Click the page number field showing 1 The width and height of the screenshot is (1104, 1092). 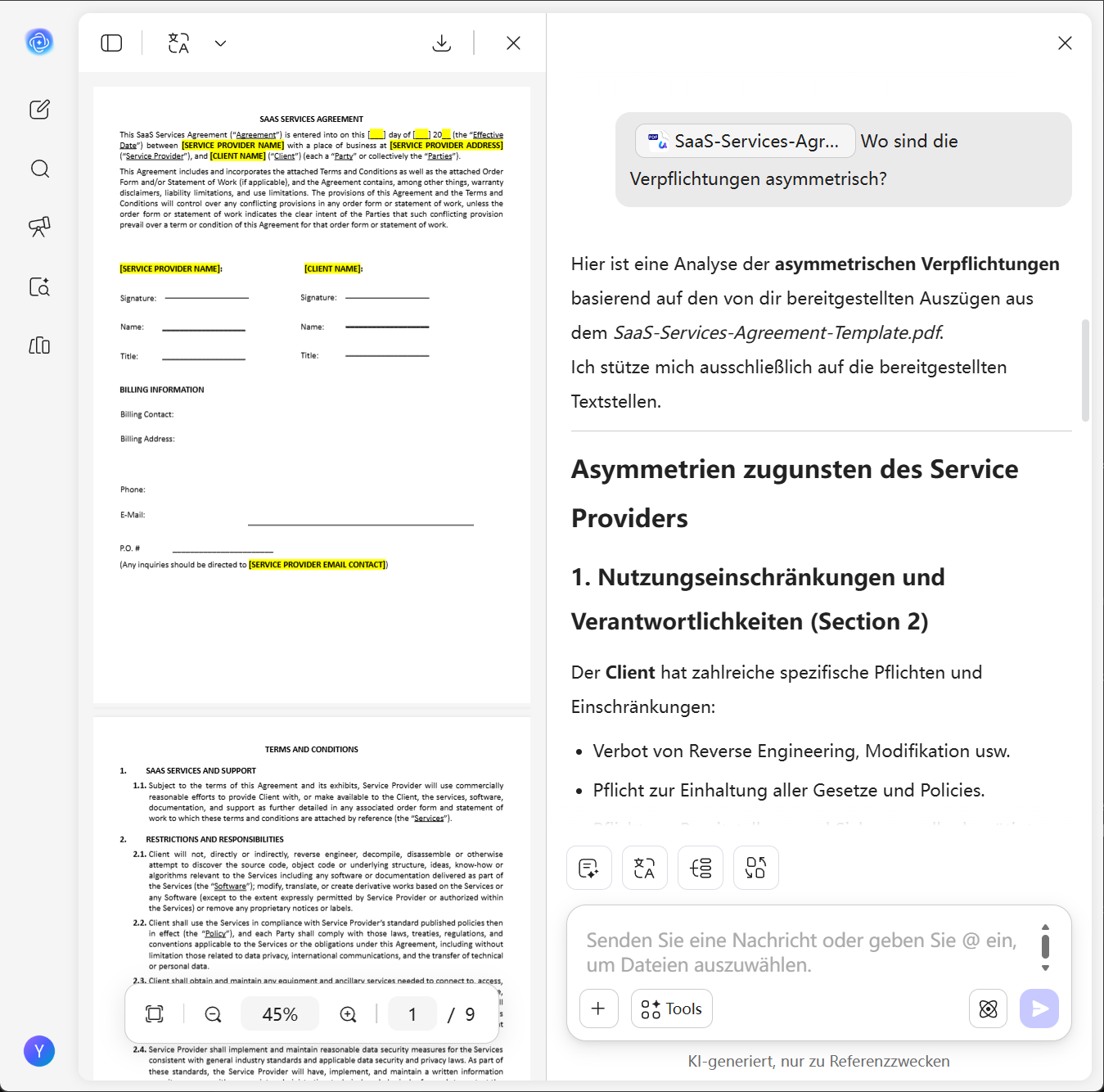tap(412, 1013)
